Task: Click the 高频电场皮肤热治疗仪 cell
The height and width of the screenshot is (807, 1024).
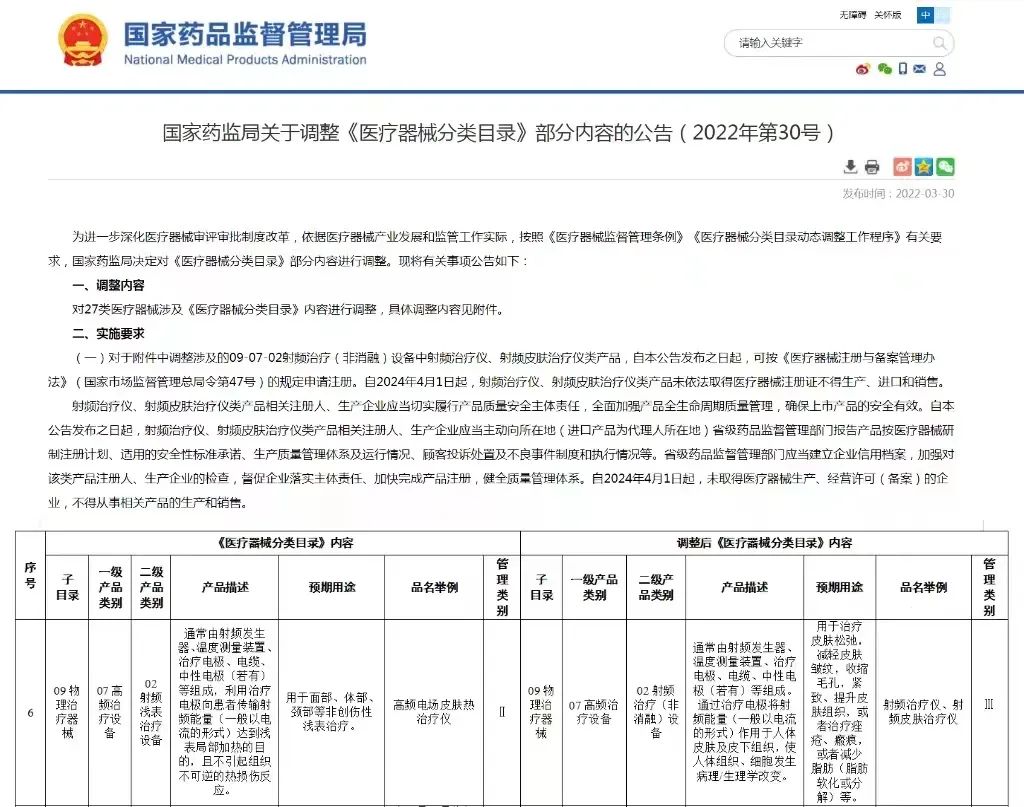Action: tap(434, 712)
